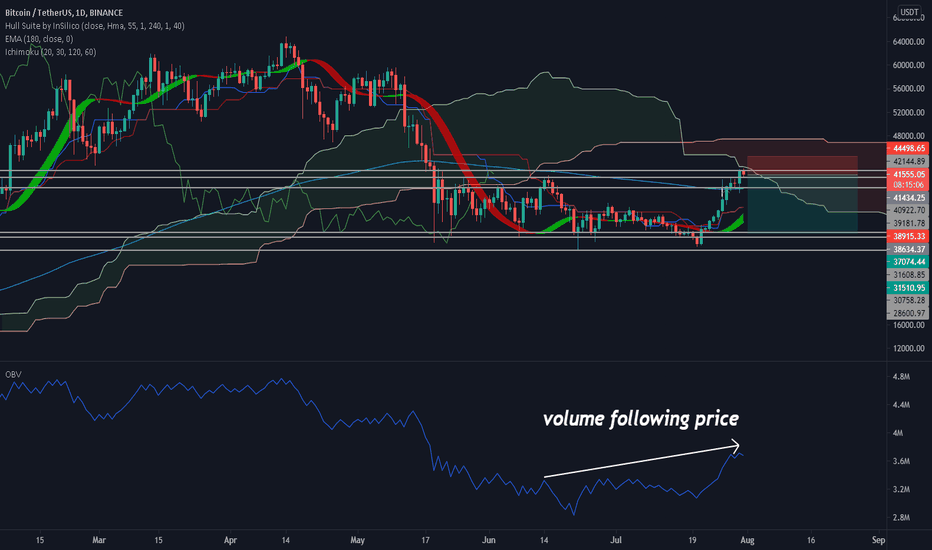Click date 16 on the time axis
The image size is (932, 550).
[811, 540]
